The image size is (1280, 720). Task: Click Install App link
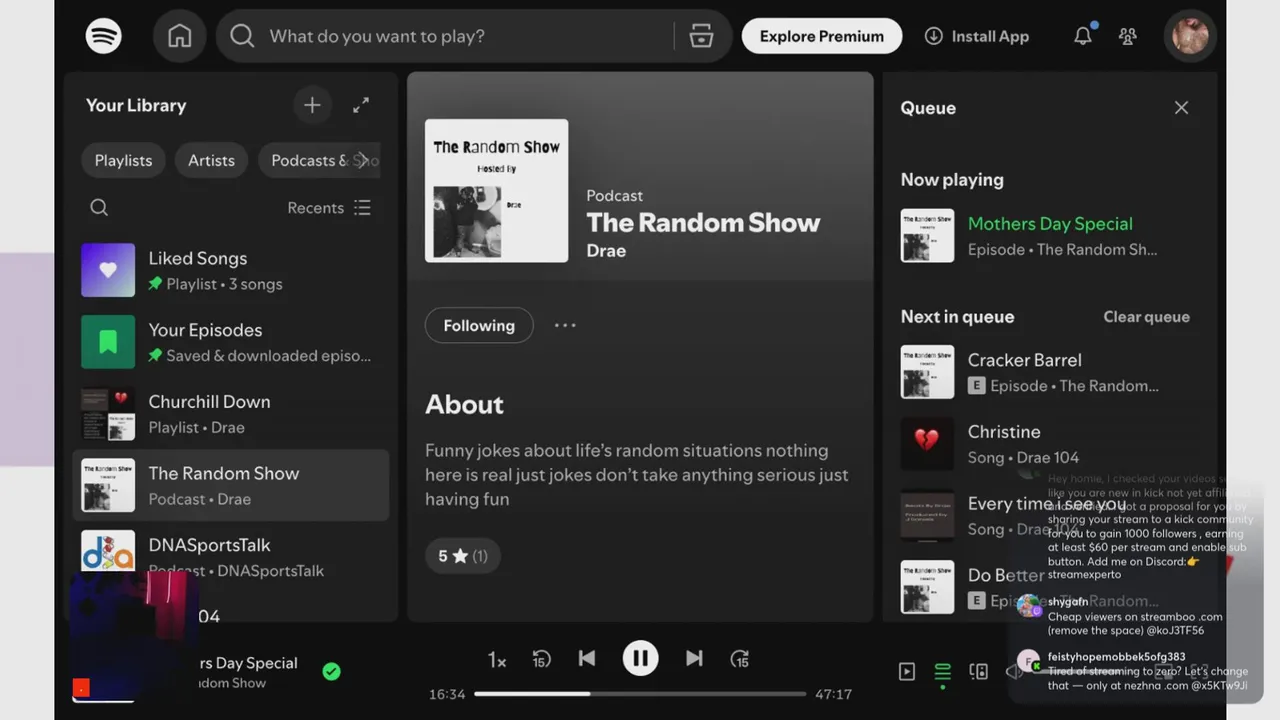pyautogui.click(x=976, y=36)
